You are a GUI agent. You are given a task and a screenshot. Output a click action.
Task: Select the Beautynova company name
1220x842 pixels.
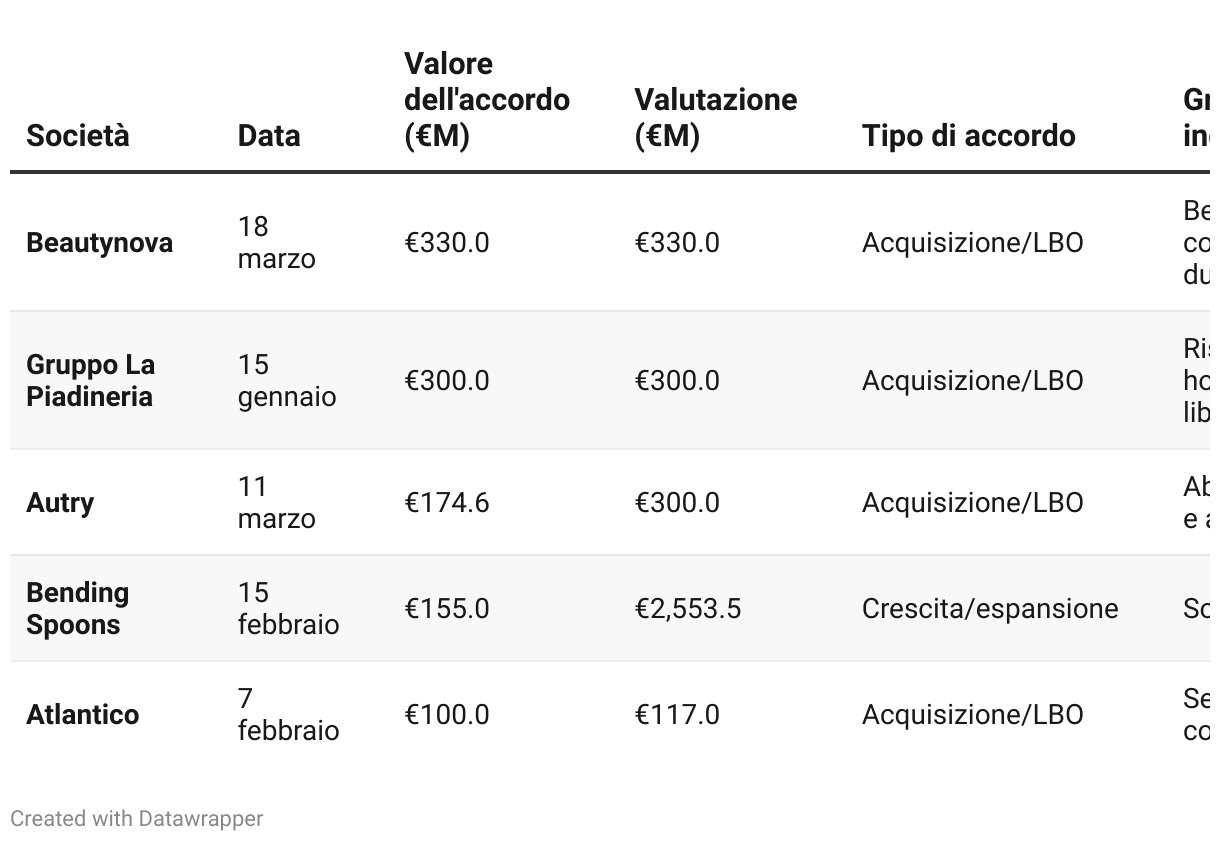click(x=99, y=243)
